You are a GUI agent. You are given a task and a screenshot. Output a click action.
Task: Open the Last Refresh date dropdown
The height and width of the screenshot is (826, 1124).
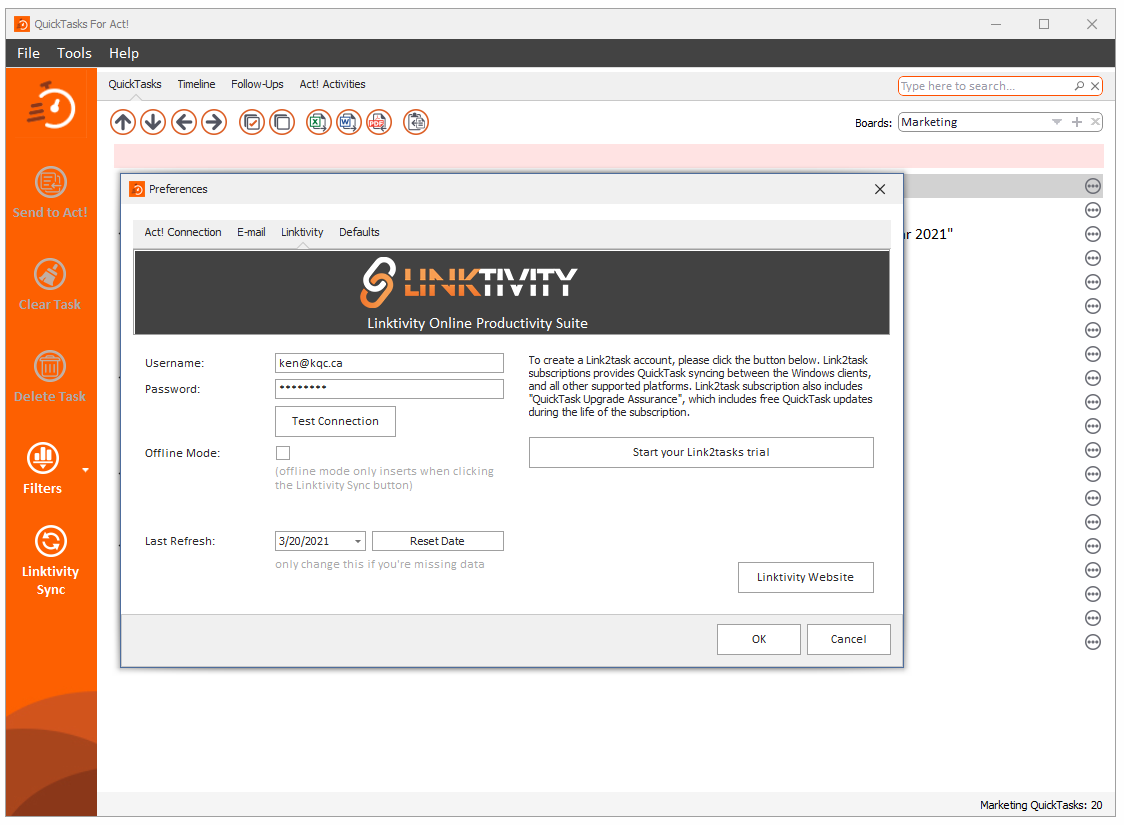tap(358, 541)
